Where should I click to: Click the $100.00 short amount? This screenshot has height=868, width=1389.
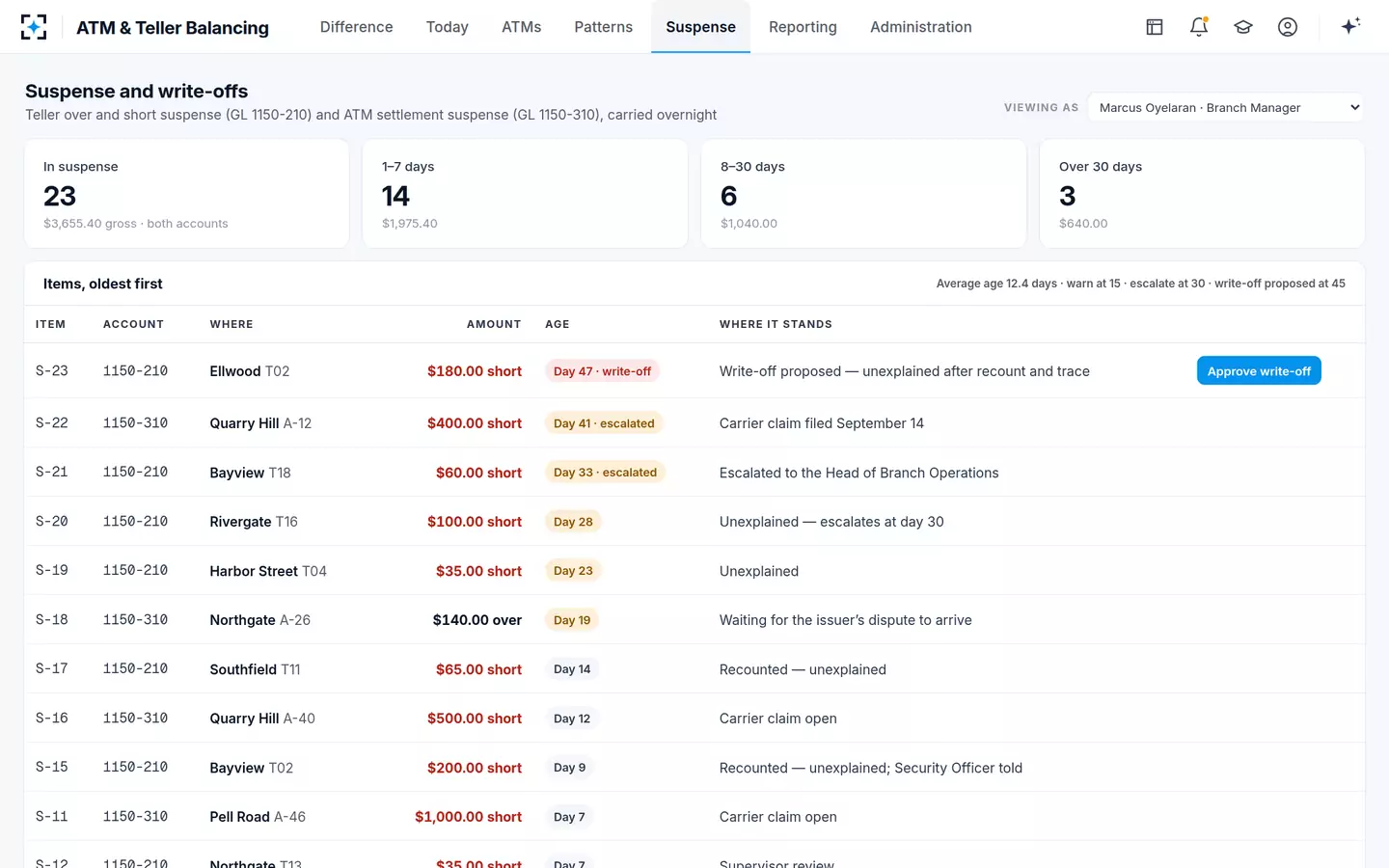pyautogui.click(x=475, y=522)
